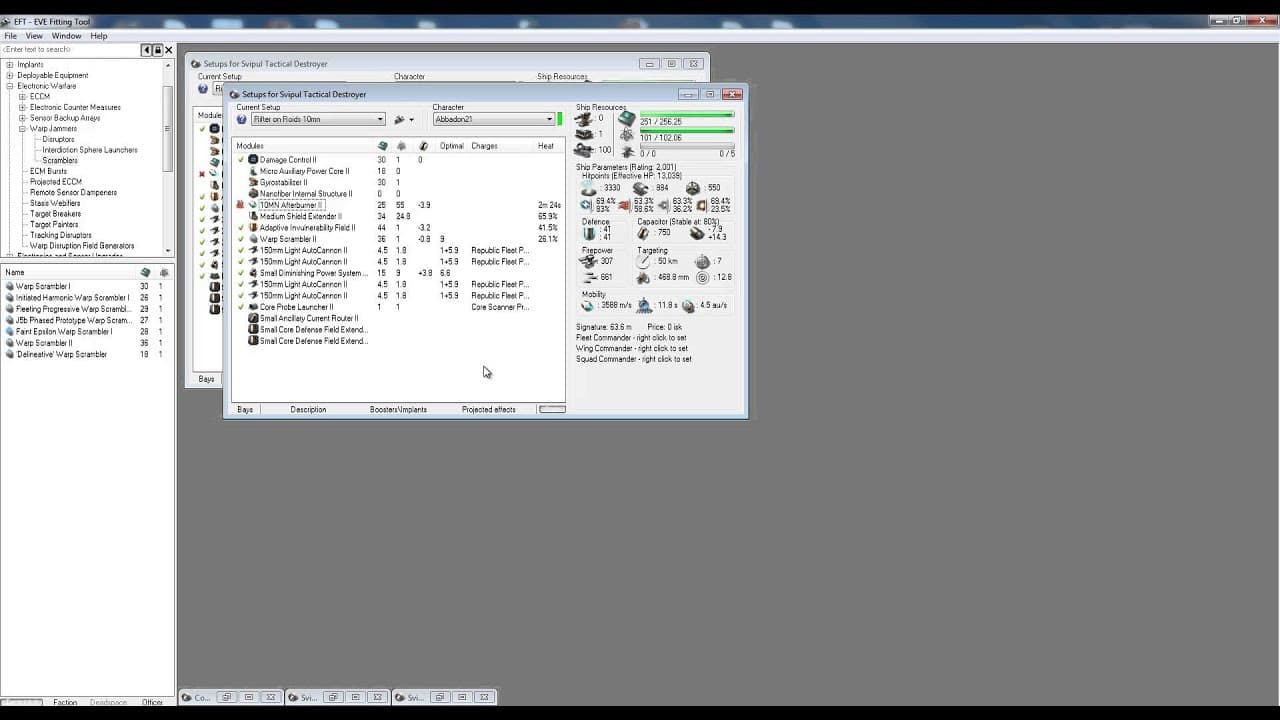Toggle the Small Diminishing Power System checkmark

[x=240, y=273]
